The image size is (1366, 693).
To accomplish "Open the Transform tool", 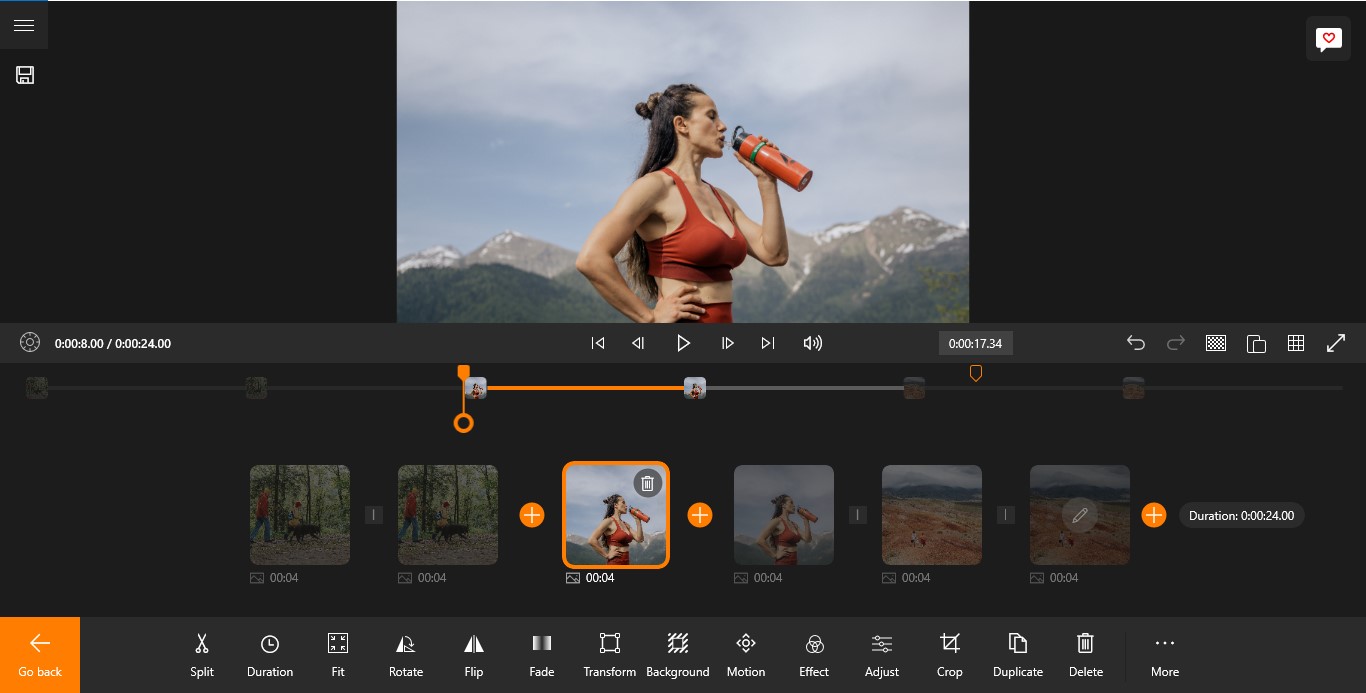I will [x=609, y=655].
